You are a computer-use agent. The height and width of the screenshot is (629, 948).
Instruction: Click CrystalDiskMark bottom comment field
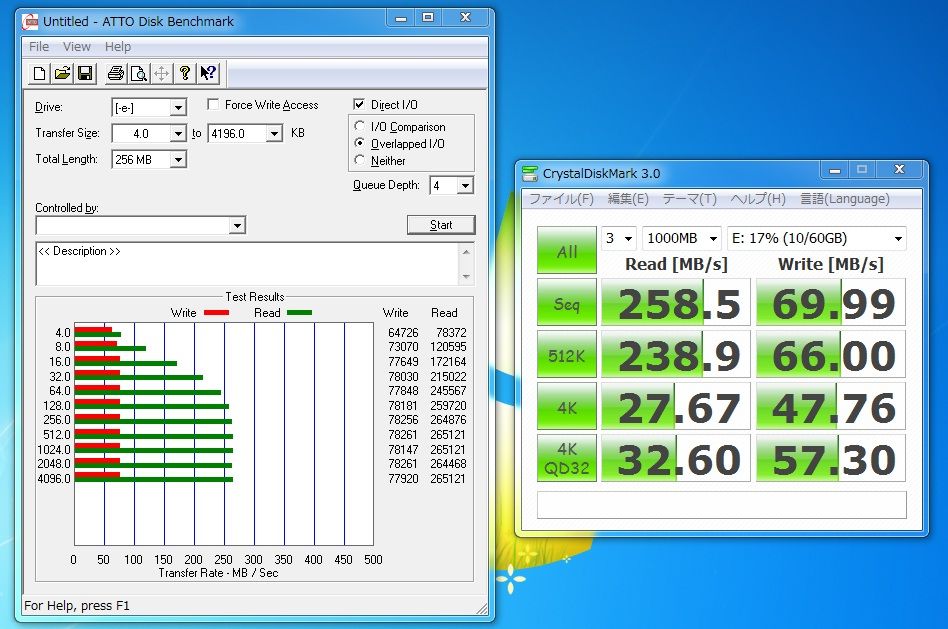point(721,504)
